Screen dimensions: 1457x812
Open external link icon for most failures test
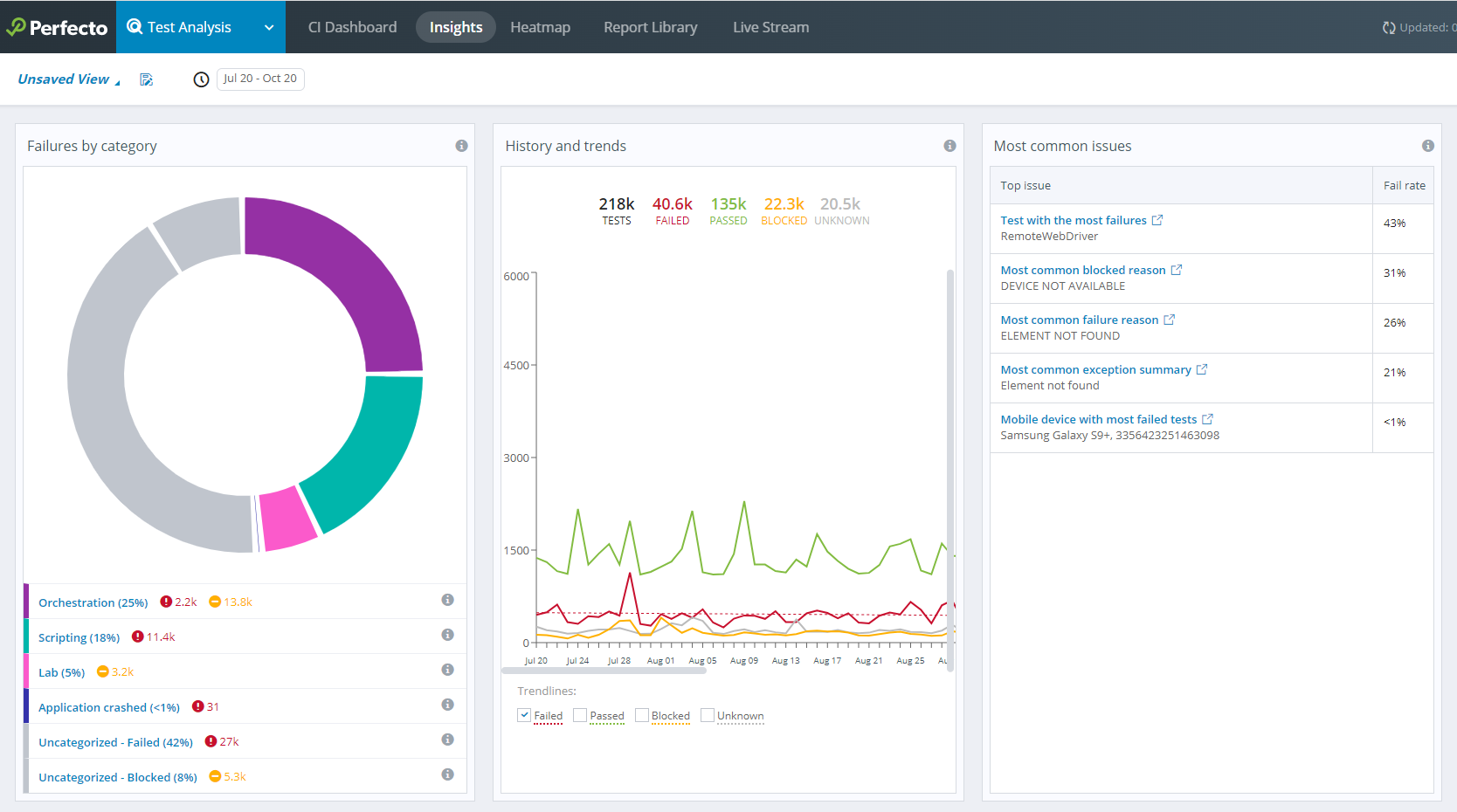pos(1157,220)
